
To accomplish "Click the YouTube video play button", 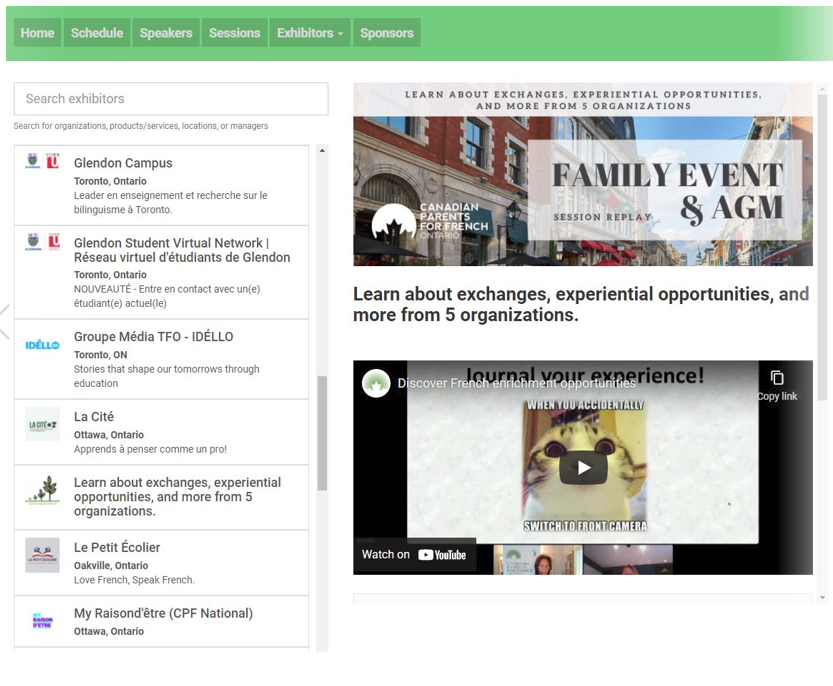I will pos(583,468).
